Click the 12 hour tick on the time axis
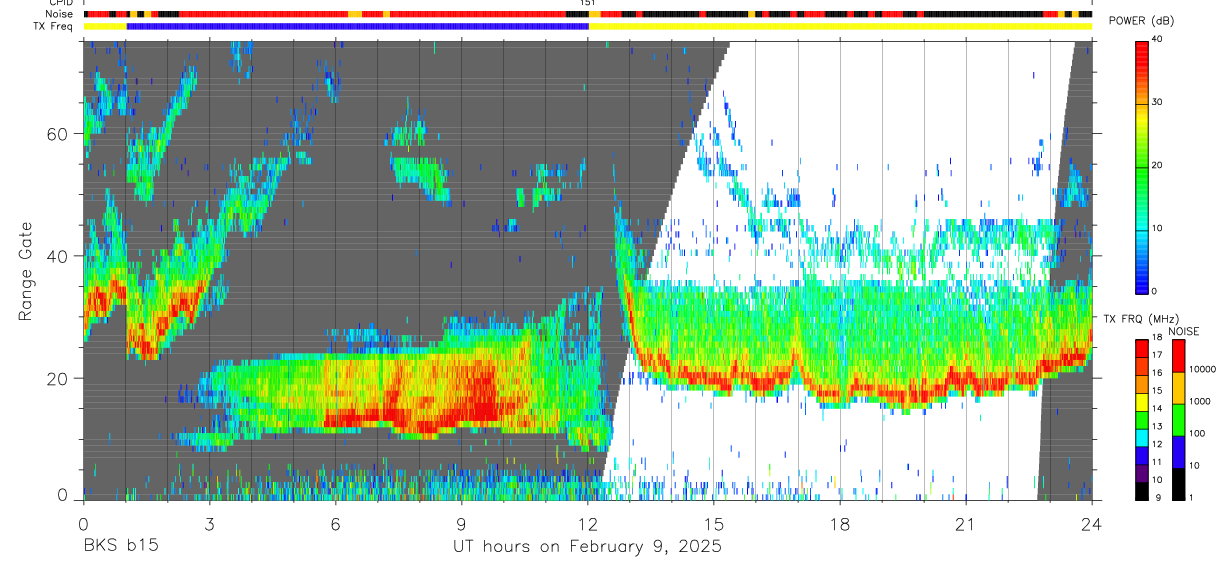Viewport: 1228px width, 567px height. [587, 524]
